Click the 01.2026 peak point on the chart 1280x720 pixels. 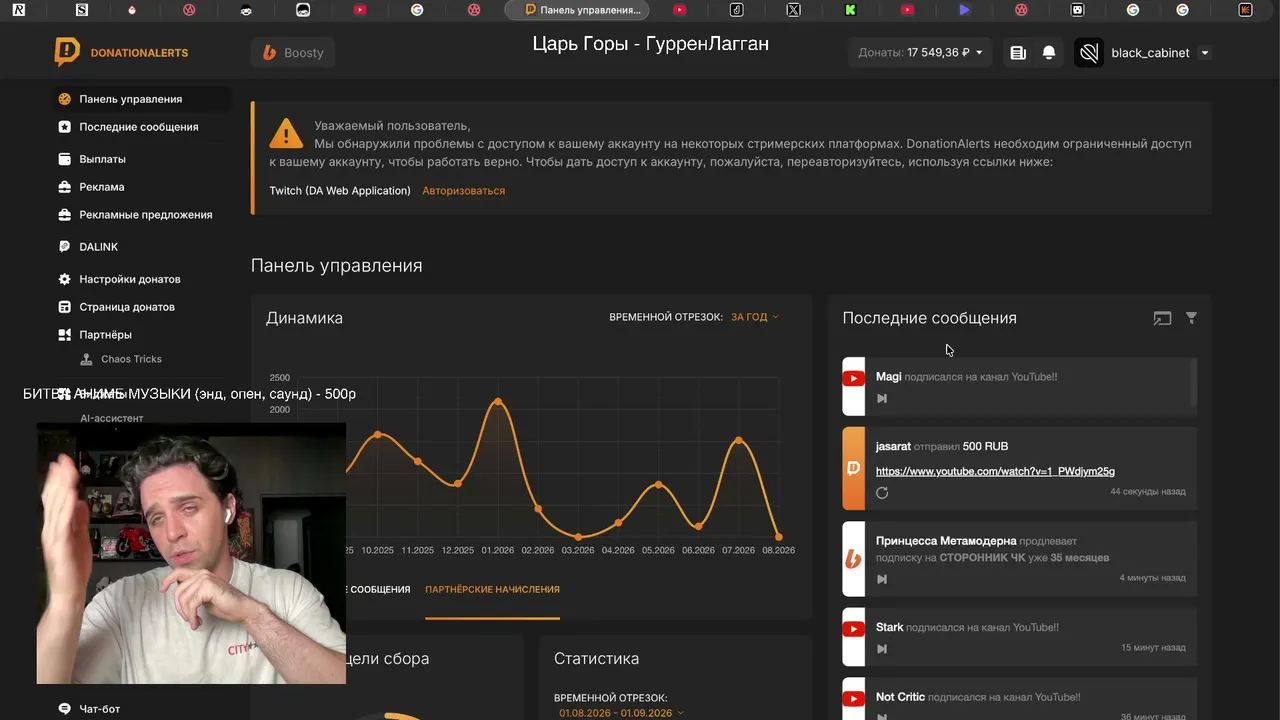click(498, 402)
